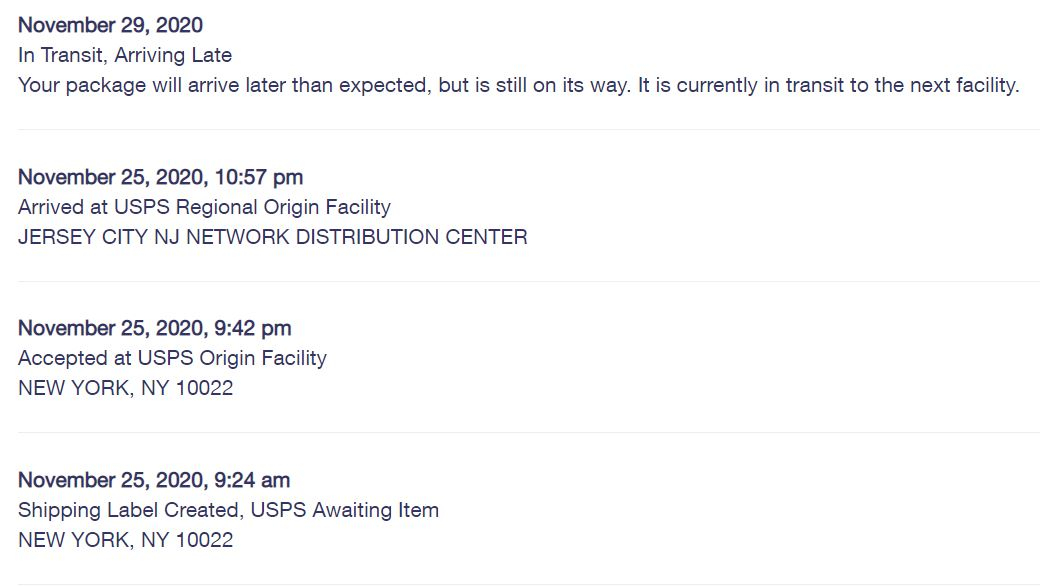
Task: Select the In Transit, Arriving Late status
Action: coord(125,55)
